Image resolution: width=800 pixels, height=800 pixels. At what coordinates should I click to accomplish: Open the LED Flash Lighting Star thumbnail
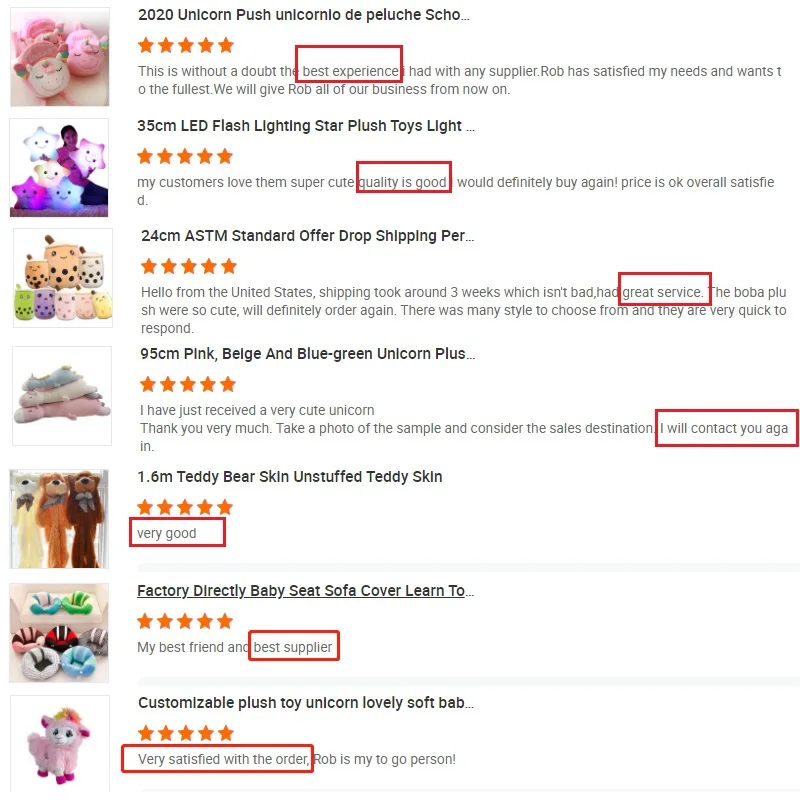(x=59, y=167)
